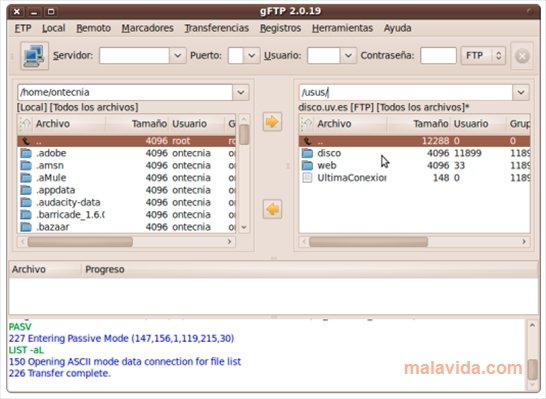The height and width of the screenshot is (399, 546).
Task: Select the remote web folder icon
Action: (x=307, y=166)
